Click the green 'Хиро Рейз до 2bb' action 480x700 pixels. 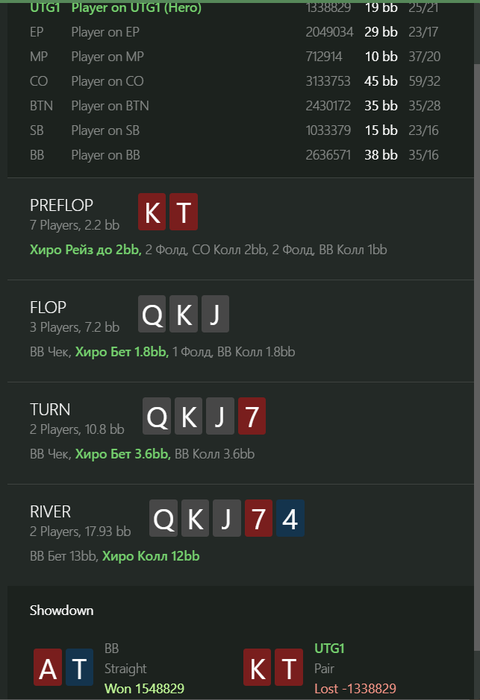85,250
